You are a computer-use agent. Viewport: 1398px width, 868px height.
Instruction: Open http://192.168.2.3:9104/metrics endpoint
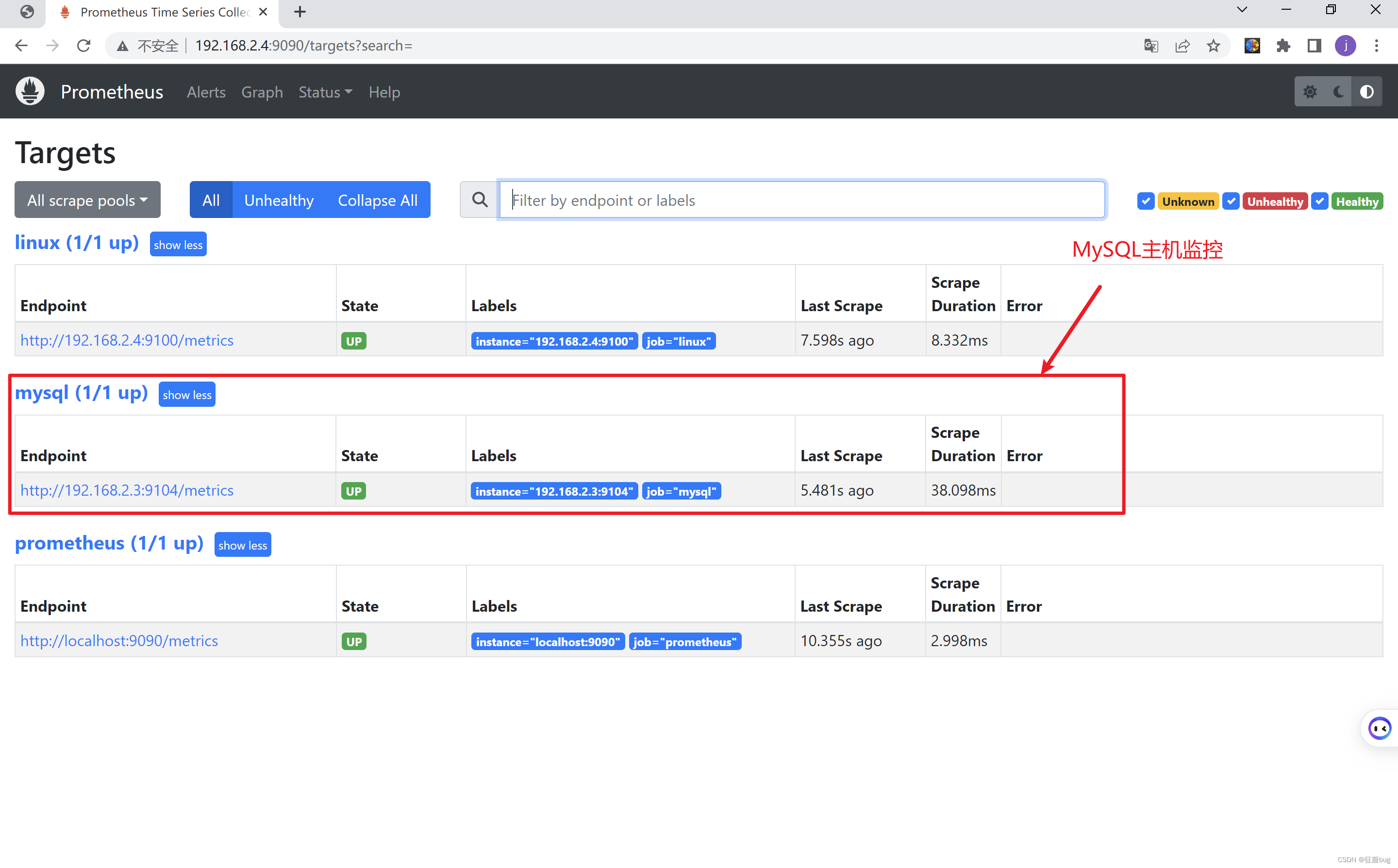point(127,490)
